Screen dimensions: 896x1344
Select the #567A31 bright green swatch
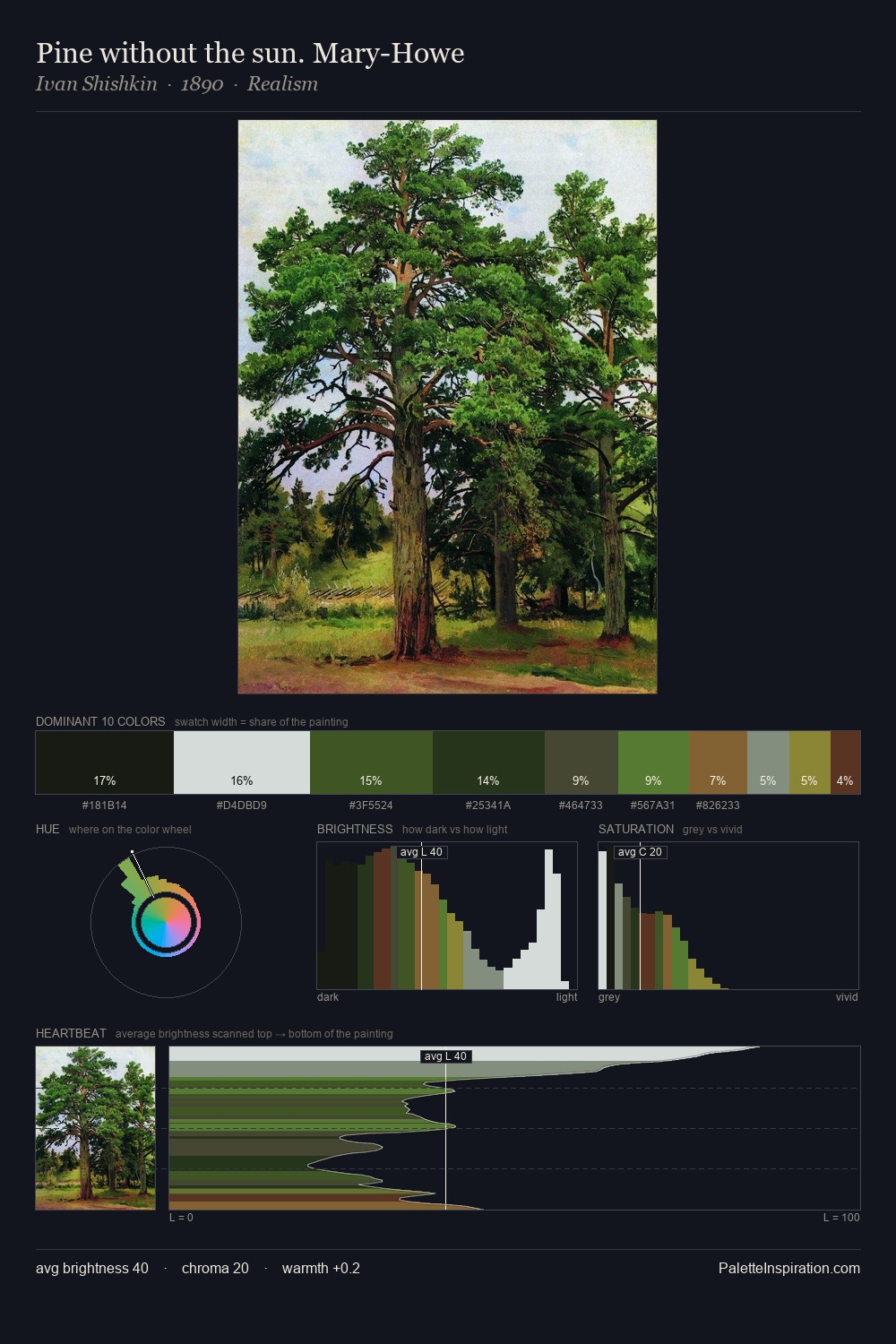point(653,762)
